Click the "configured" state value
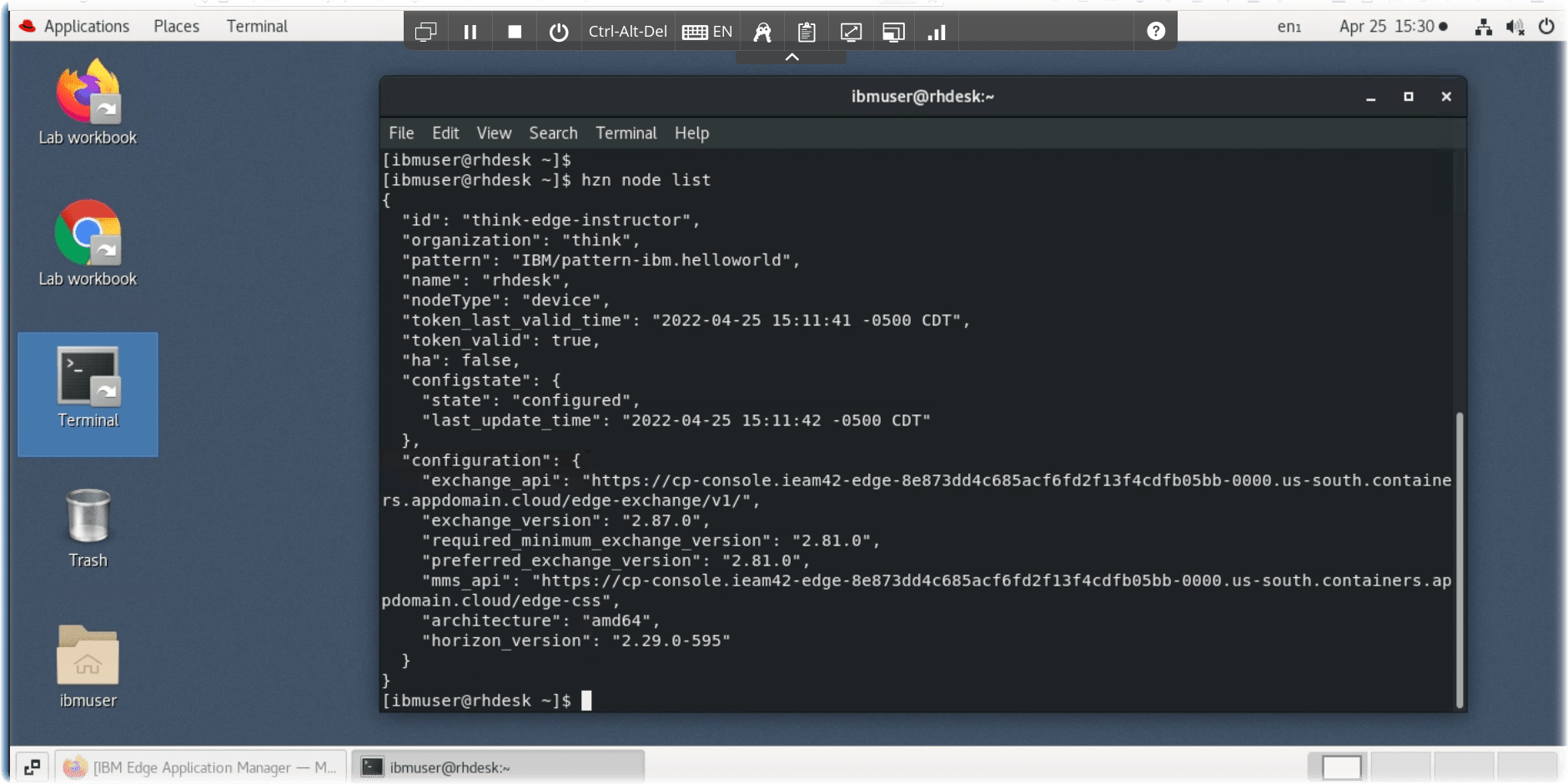The height and width of the screenshot is (784, 1568). [x=571, y=400]
